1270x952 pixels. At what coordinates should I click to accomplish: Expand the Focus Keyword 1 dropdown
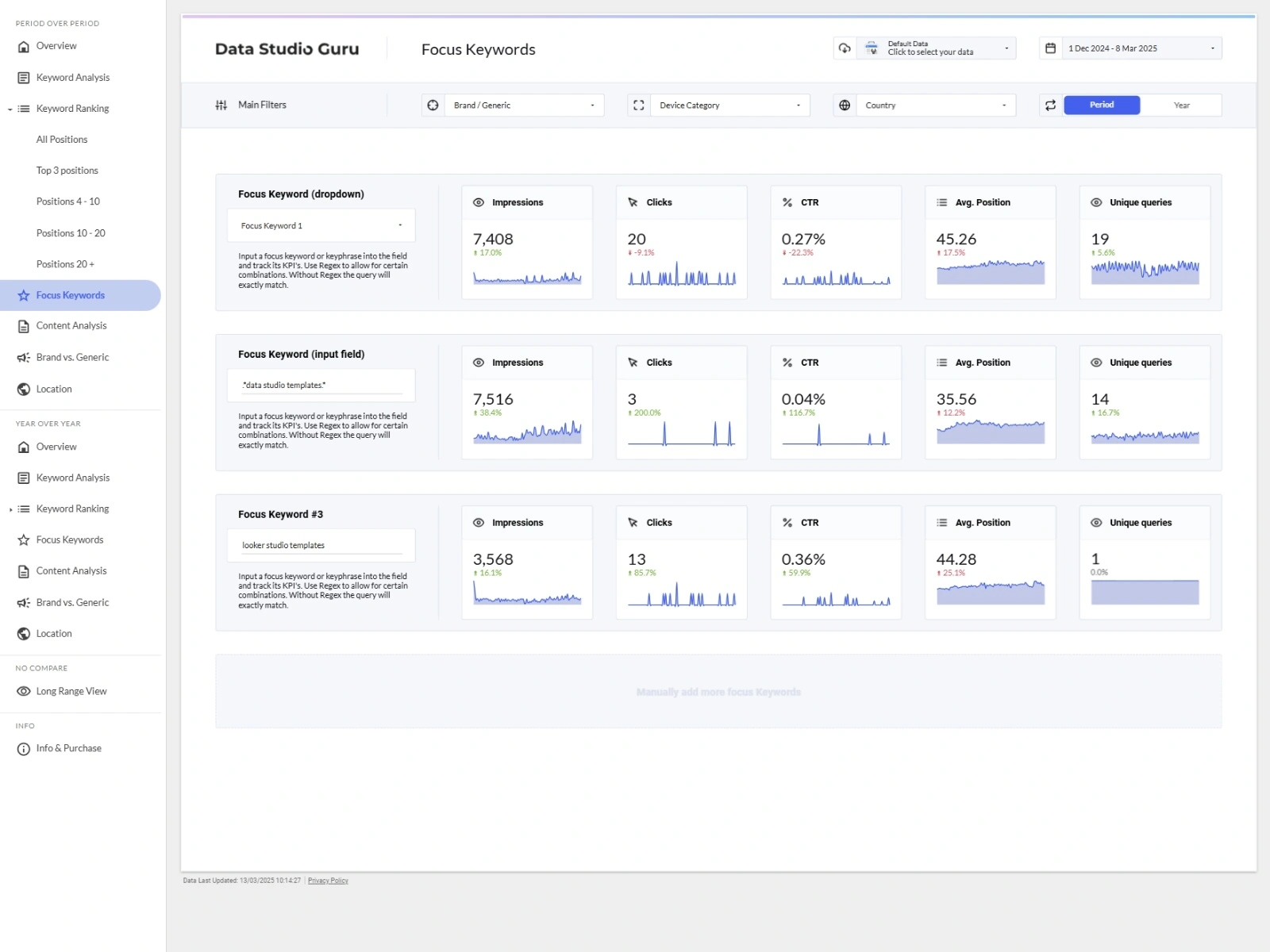(x=321, y=226)
